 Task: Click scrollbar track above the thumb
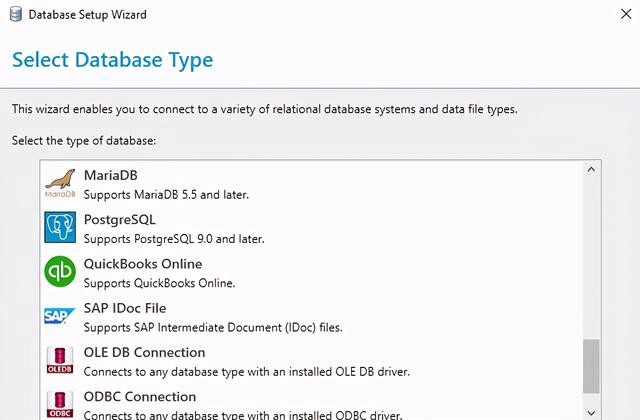591,258
